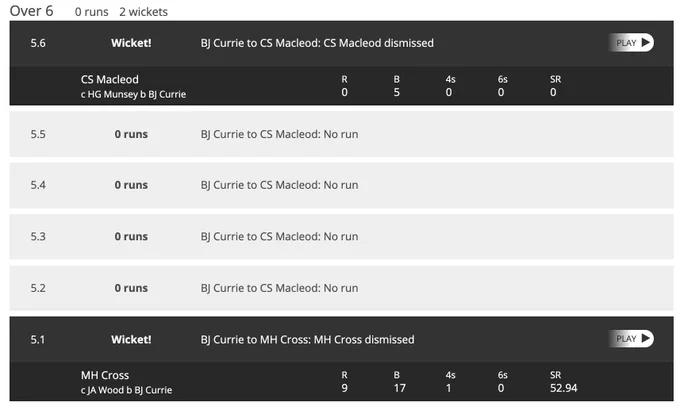The height and width of the screenshot is (410, 680).
Task: Click 'c JA Wood b BJ Currie' dismissal text
Action: click(x=126, y=390)
